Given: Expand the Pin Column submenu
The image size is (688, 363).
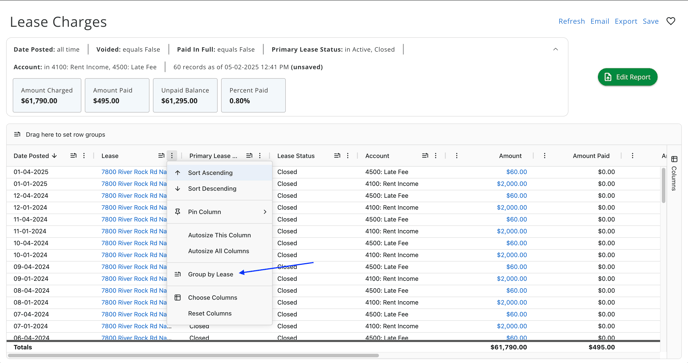Looking at the screenshot, I should coord(219,212).
